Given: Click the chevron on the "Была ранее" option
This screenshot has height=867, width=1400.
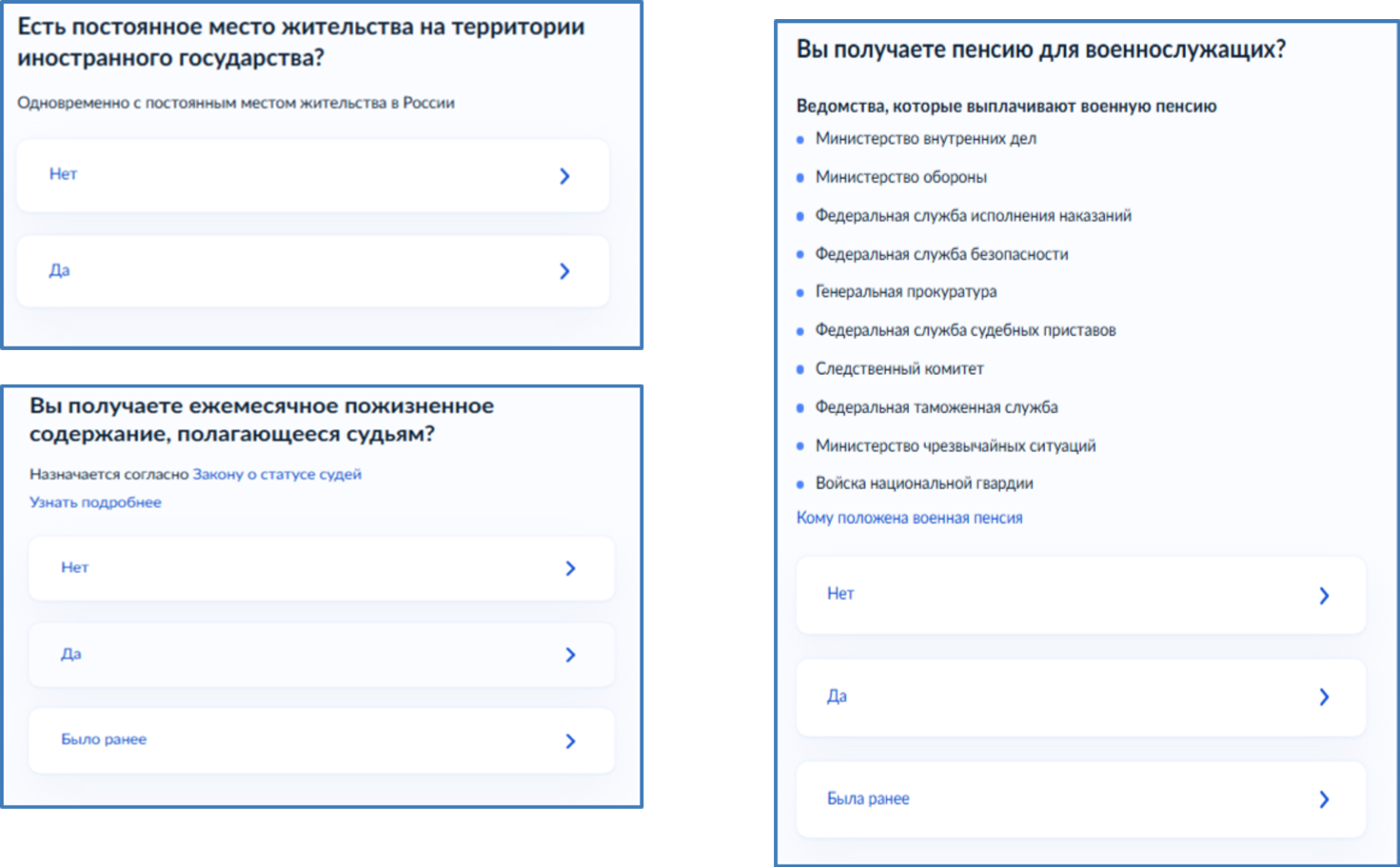Looking at the screenshot, I should point(1325,800).
